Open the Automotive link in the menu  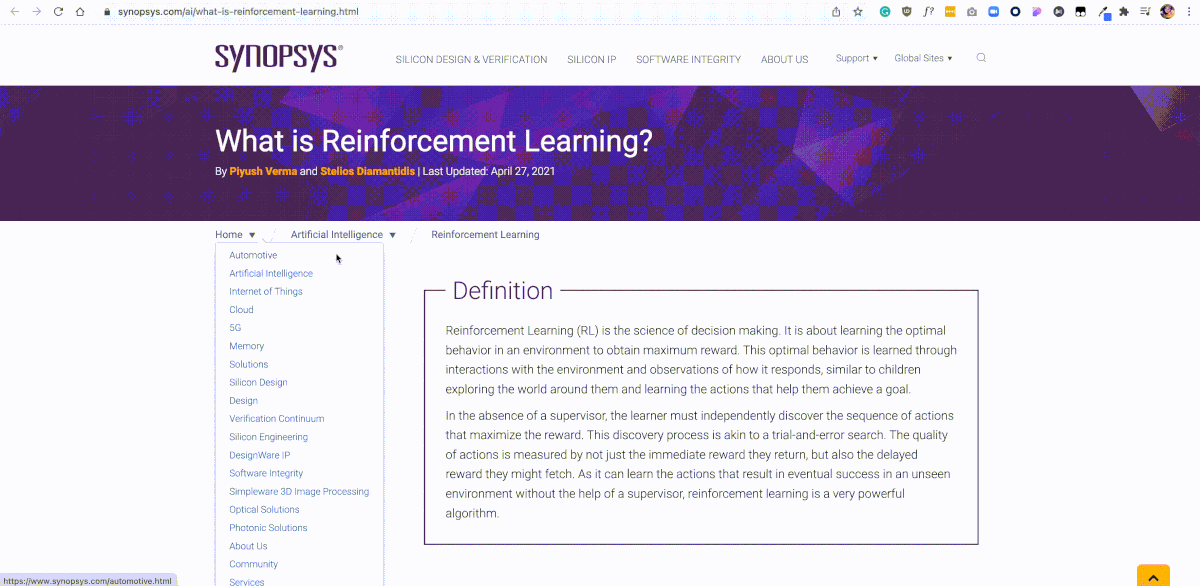[253, 255]
